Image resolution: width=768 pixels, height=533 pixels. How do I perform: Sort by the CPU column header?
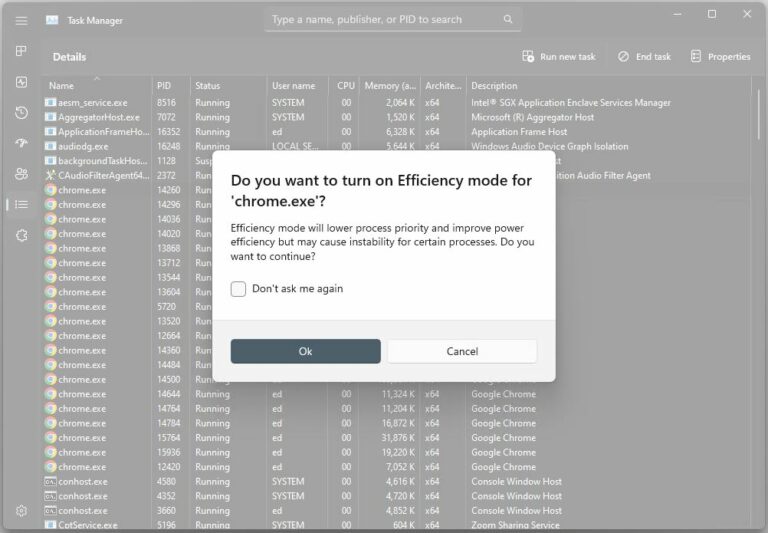[x=346, y=86]
